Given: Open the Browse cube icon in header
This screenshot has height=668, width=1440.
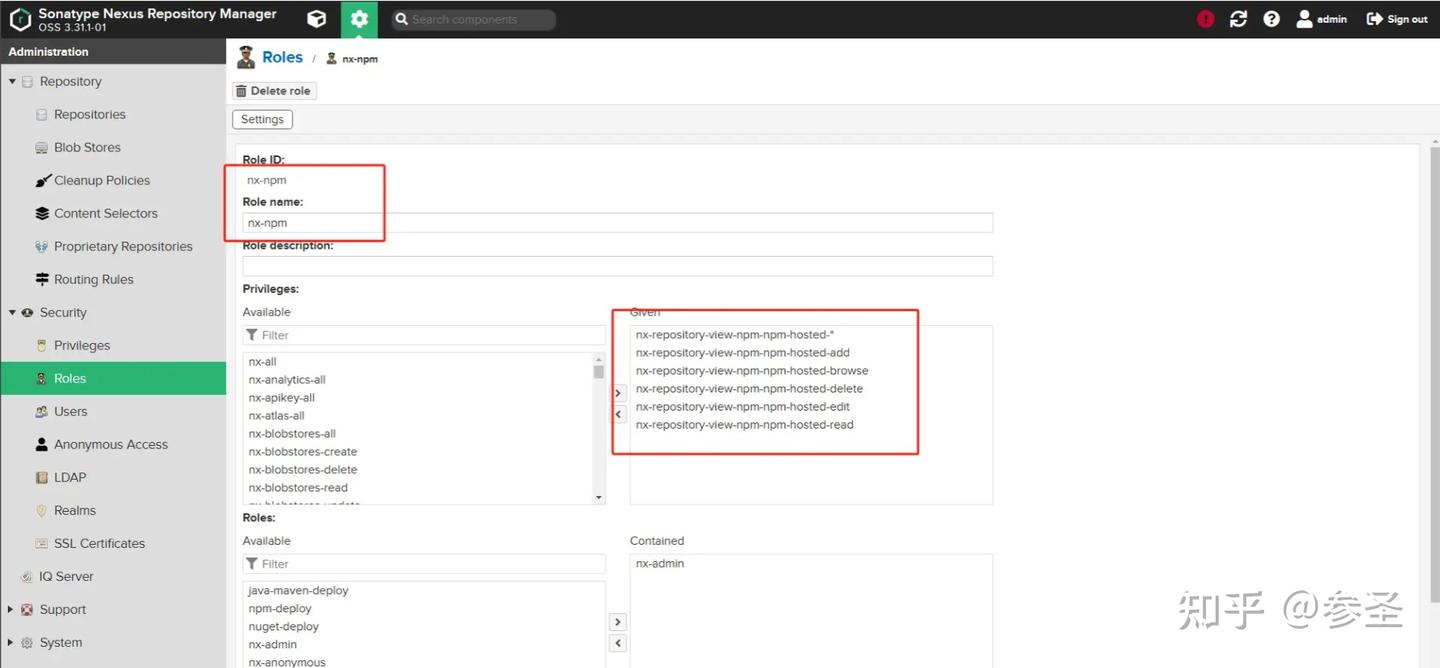Looking at the screenshot, I should [x=316, y=19].
